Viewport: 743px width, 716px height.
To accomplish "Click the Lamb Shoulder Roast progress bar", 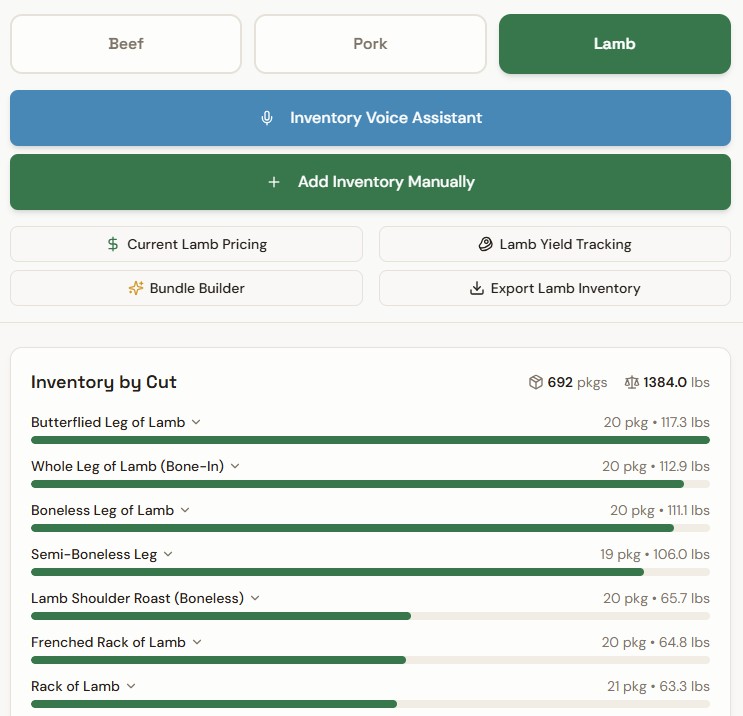I will point(370,616).
